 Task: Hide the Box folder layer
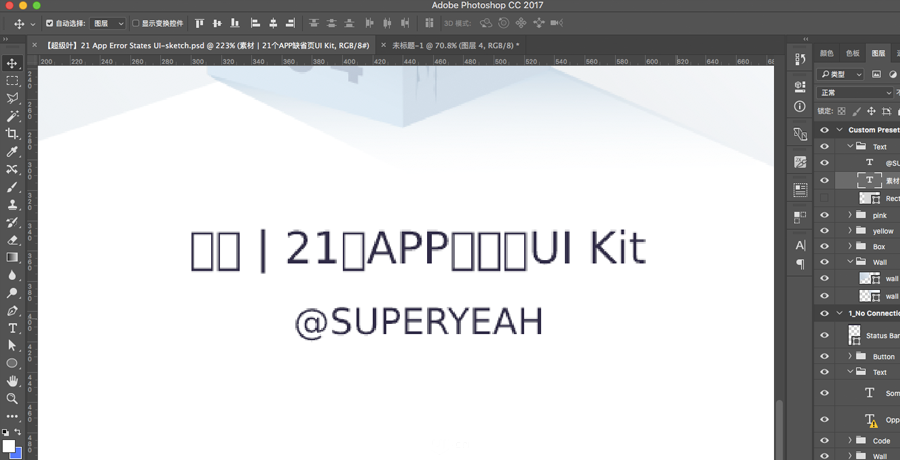(824, 246)
